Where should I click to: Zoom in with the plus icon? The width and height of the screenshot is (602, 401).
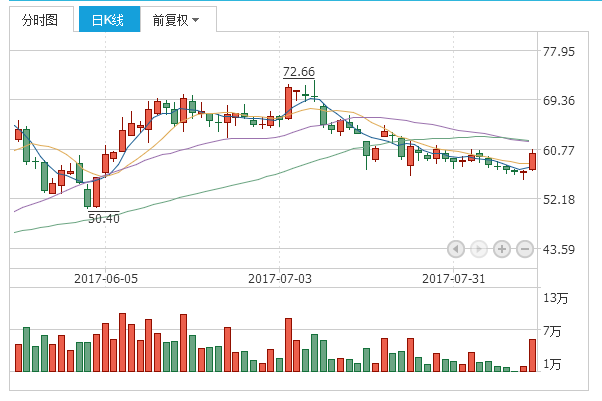[x=501, y=249]
